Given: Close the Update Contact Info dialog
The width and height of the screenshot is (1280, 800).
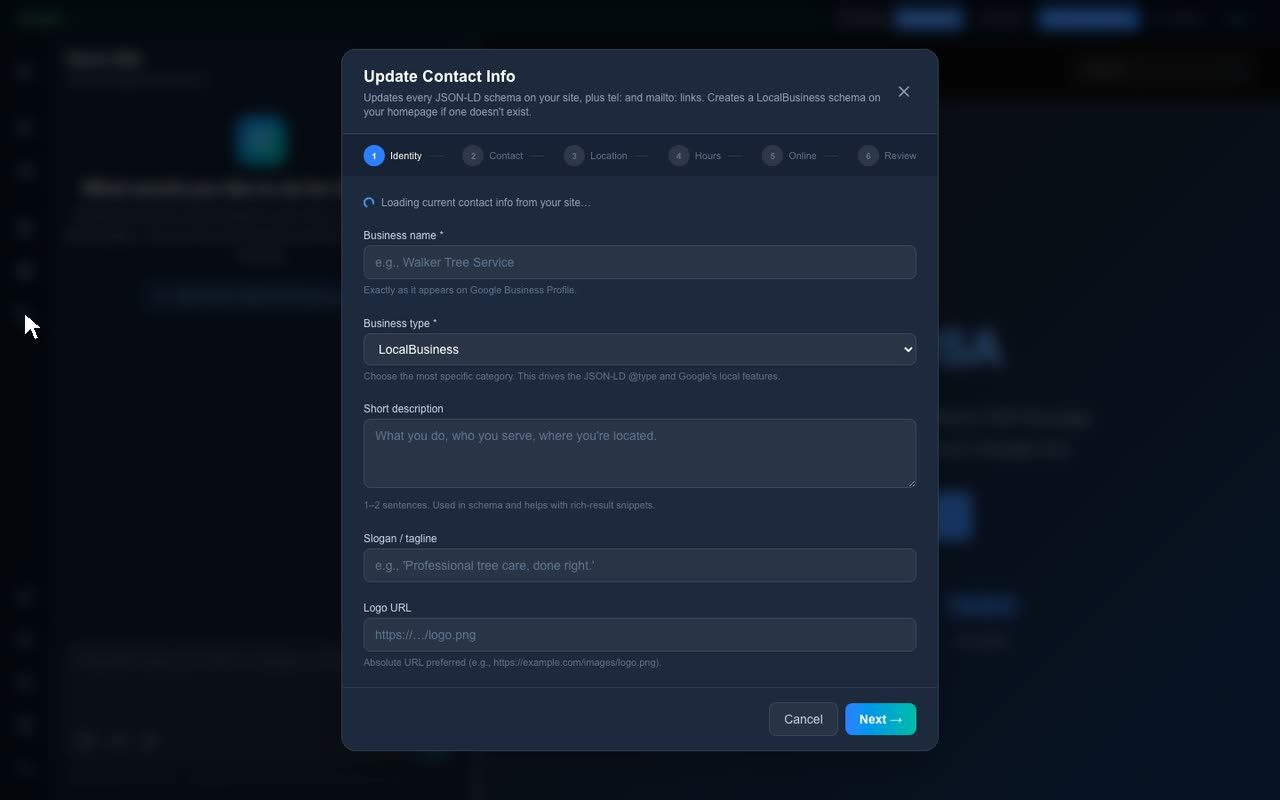Looking at the screenshot, I should tap(904, 92).
